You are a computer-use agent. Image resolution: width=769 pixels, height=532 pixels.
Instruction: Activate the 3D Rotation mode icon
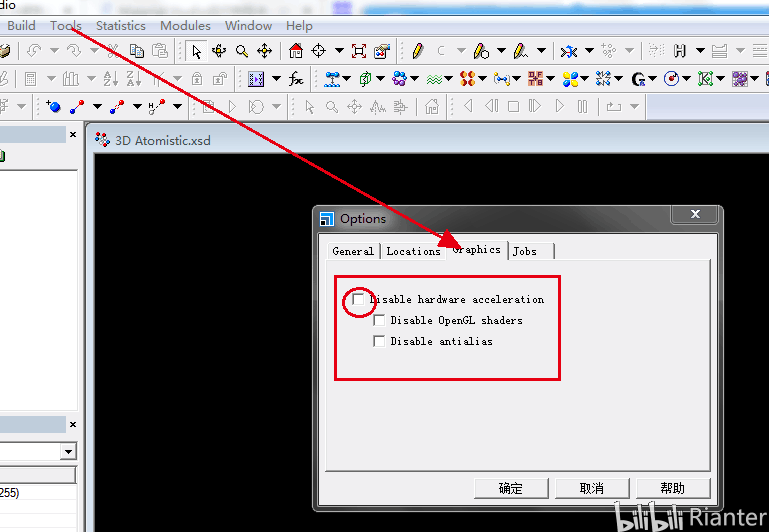pyautogui.click(x=219, y=51)
